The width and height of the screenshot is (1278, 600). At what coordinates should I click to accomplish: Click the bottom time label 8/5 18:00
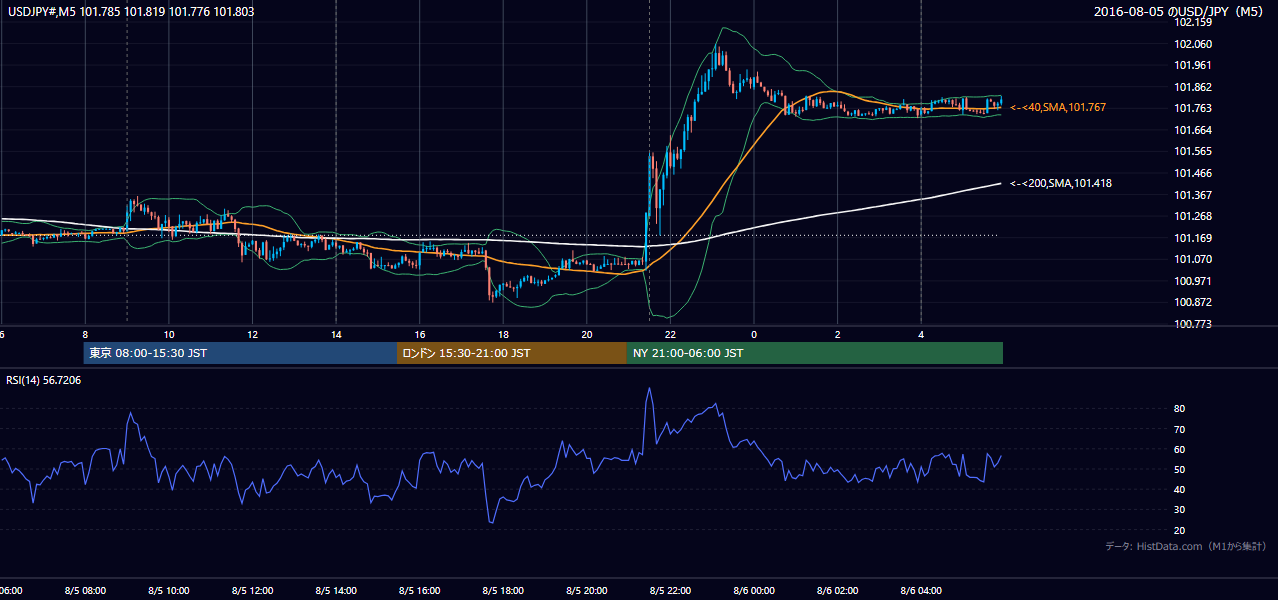[503, 591]
